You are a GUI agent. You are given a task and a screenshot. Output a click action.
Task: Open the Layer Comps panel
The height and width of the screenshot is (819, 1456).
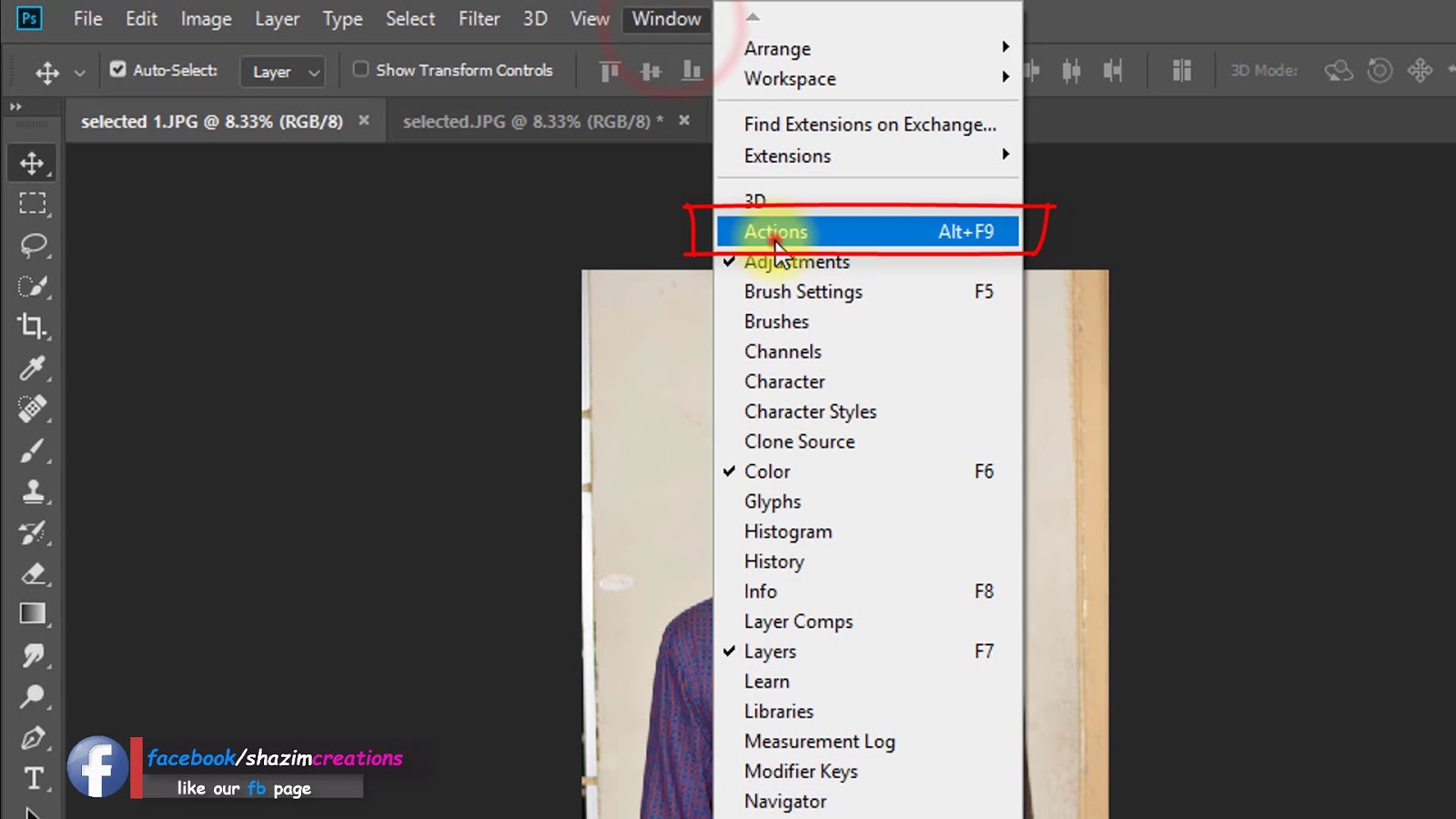pyautogui.click(x=868, y=622)
